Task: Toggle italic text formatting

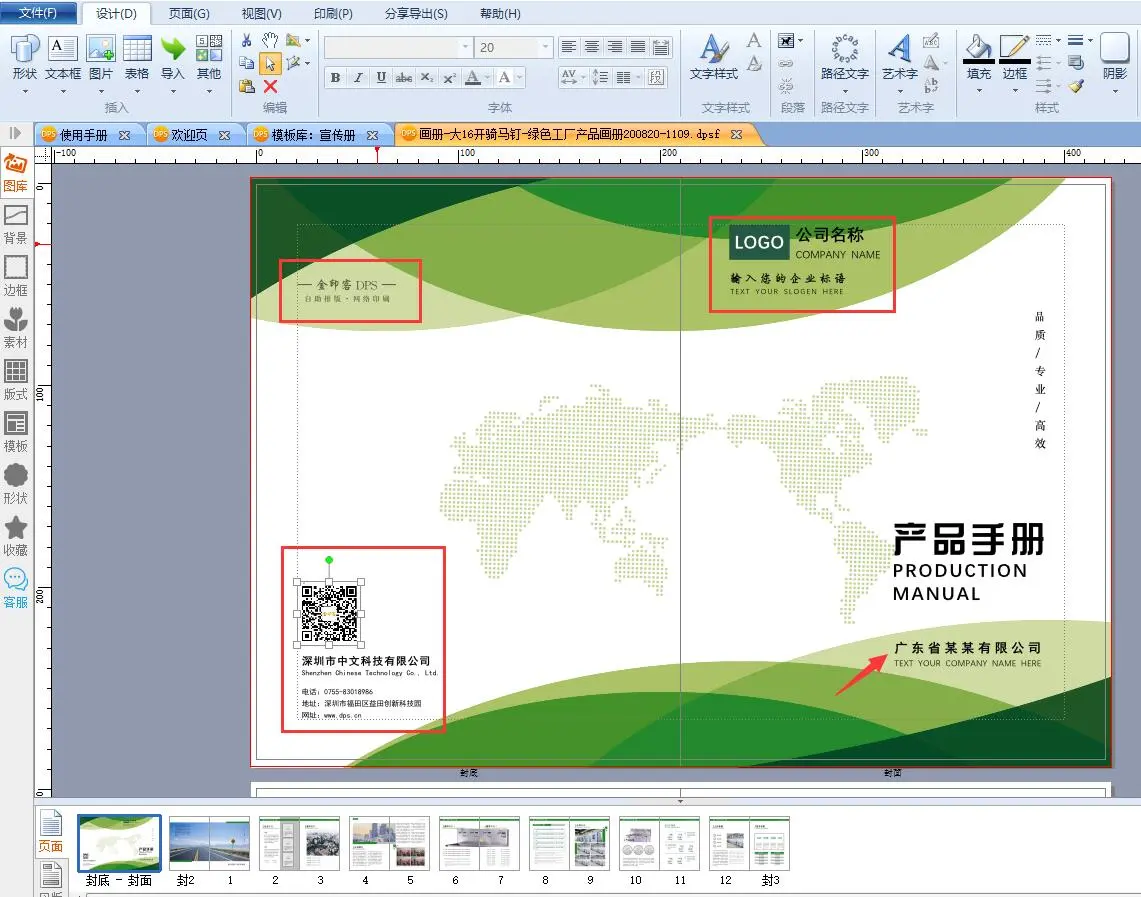Action: point(358,78)
